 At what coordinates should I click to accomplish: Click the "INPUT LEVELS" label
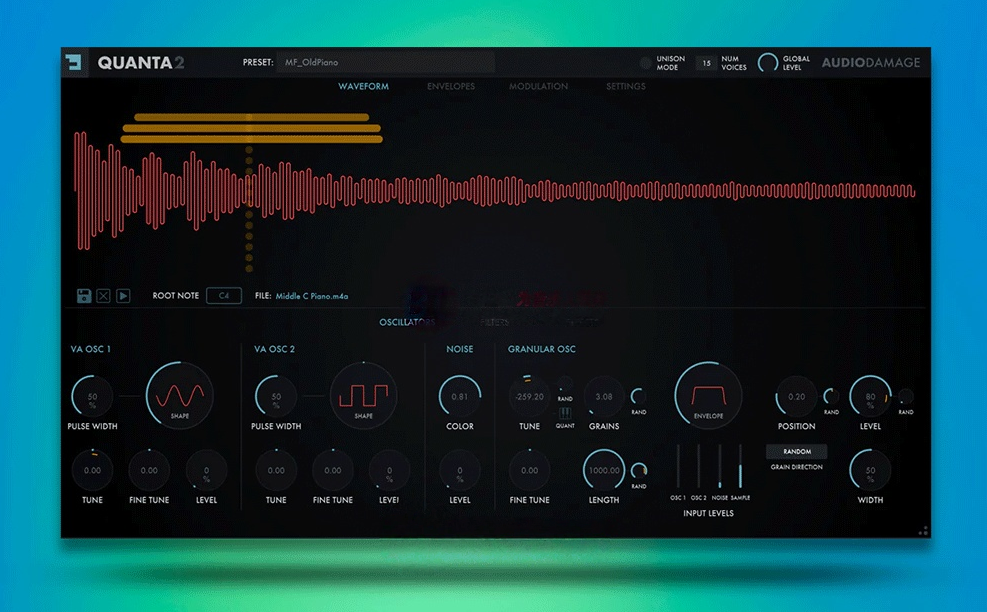[708, 513]
